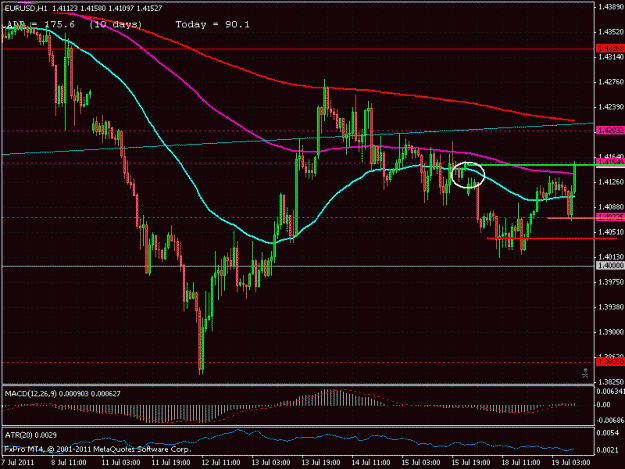This screenshot has width=625, height=469.
Task: Click the "15 Jul 03:00" time axis label
Action: 421,463
